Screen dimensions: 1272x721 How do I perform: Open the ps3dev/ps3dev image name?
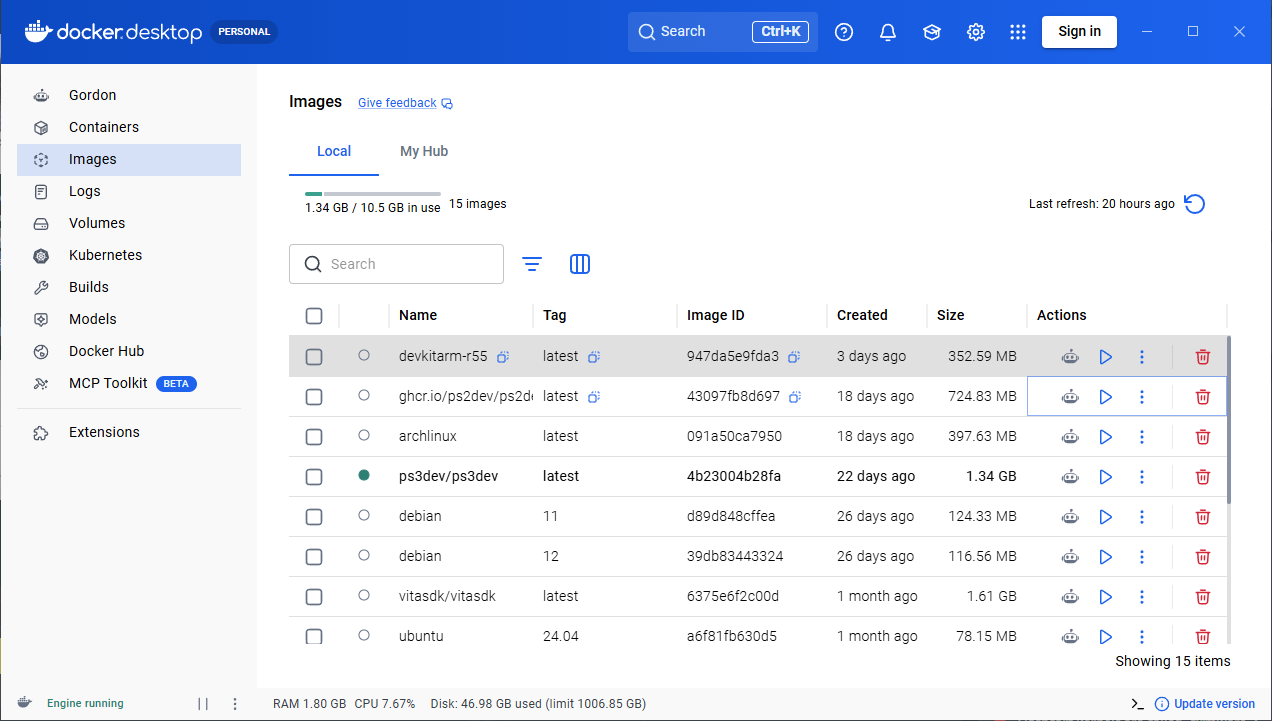[x=448, y=476]
